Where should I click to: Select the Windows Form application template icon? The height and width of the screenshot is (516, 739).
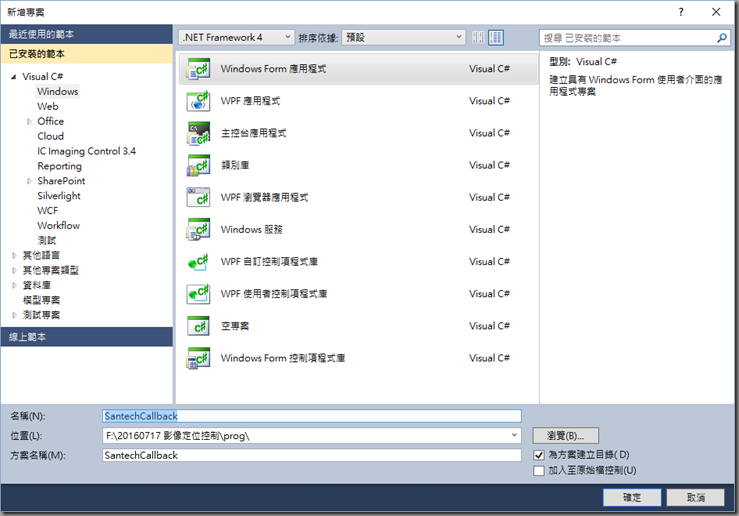198,69
